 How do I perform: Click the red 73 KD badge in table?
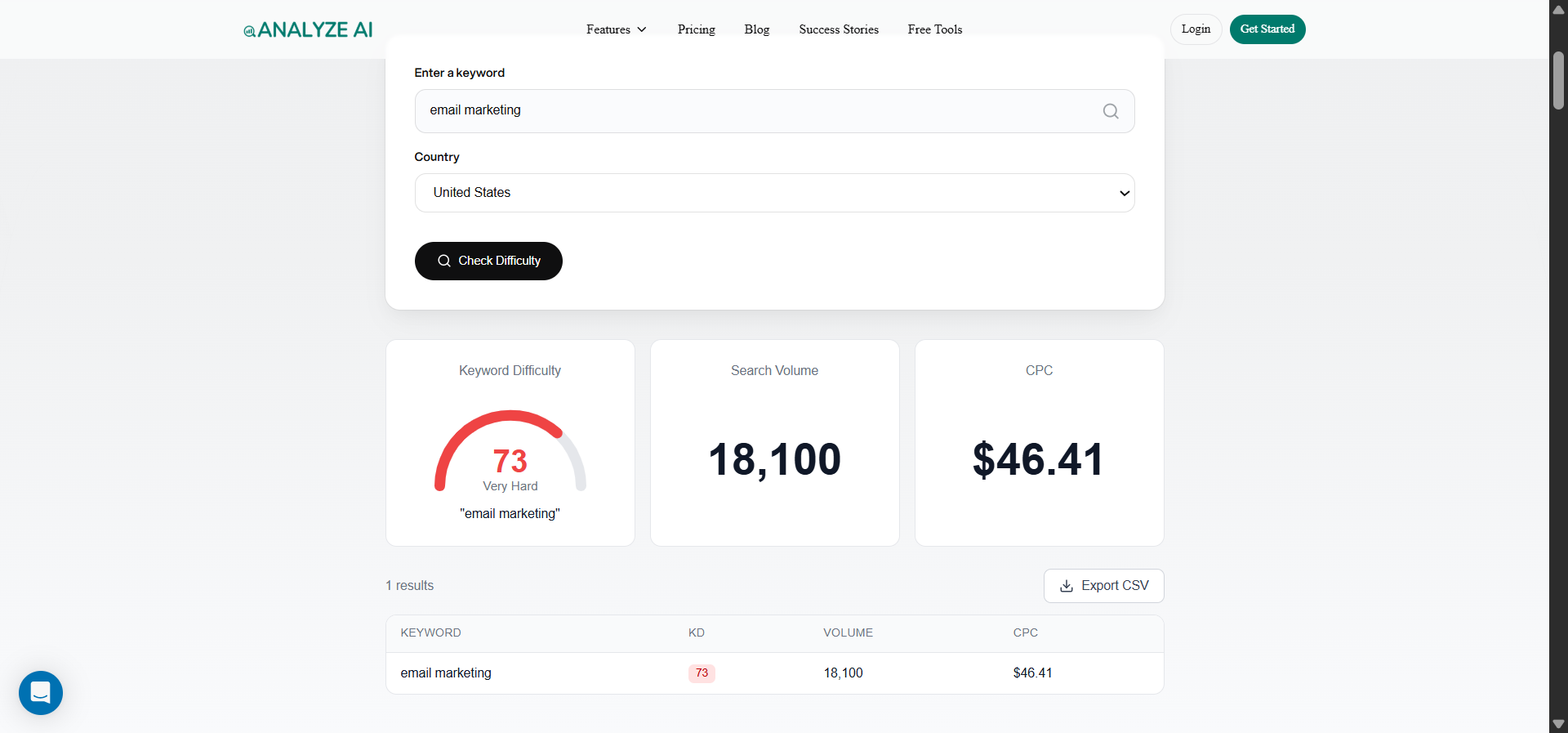[702, 673]
